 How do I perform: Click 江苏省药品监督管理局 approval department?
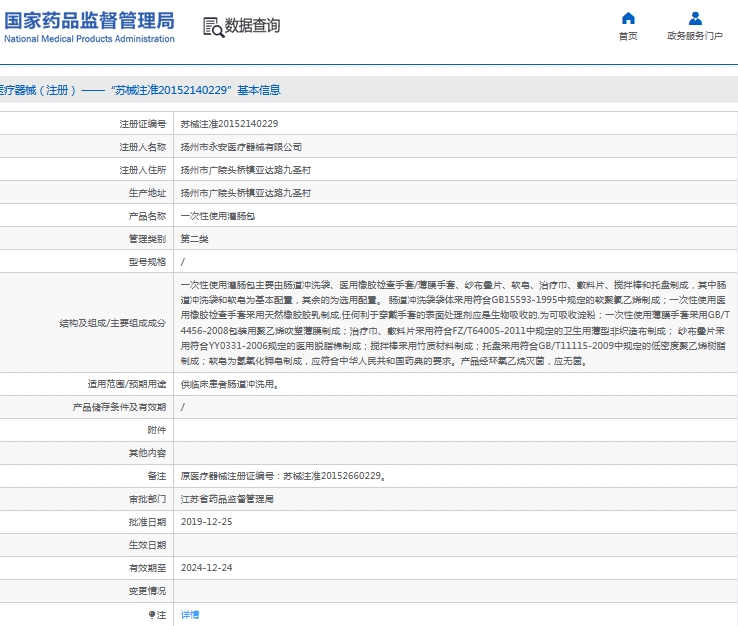[227, 499]
